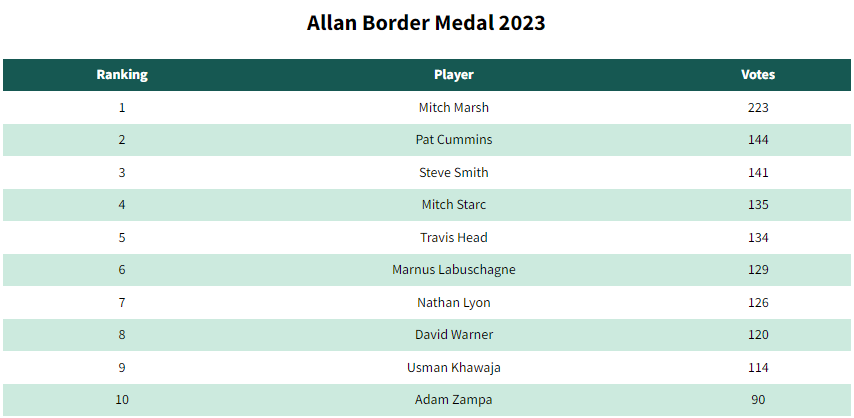Click David Warner in the table
The height and width of the screenshot is (418, 854).
(454, 335)
